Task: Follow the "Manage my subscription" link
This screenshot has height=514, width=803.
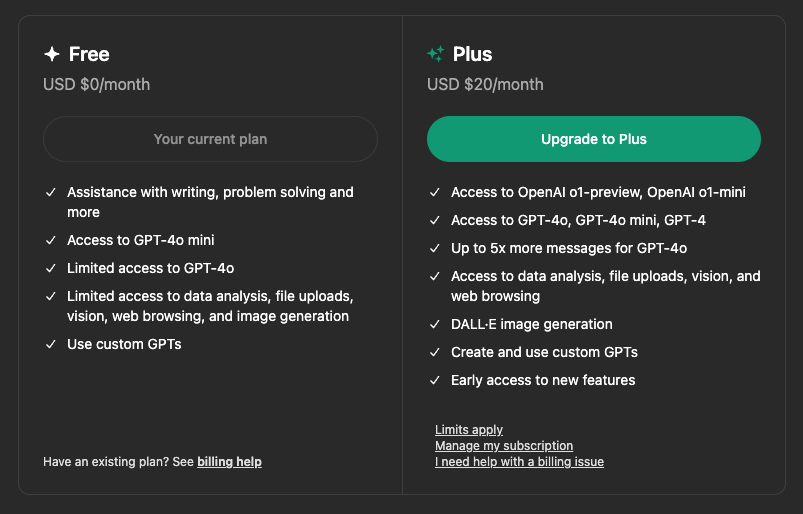Action: 504,446
